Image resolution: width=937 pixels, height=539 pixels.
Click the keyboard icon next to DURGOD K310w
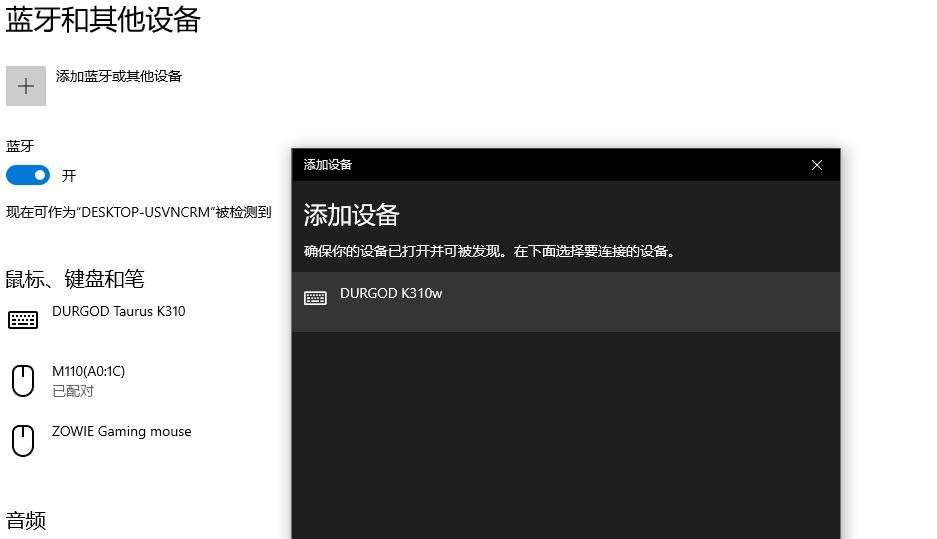(x=315, y=298)
